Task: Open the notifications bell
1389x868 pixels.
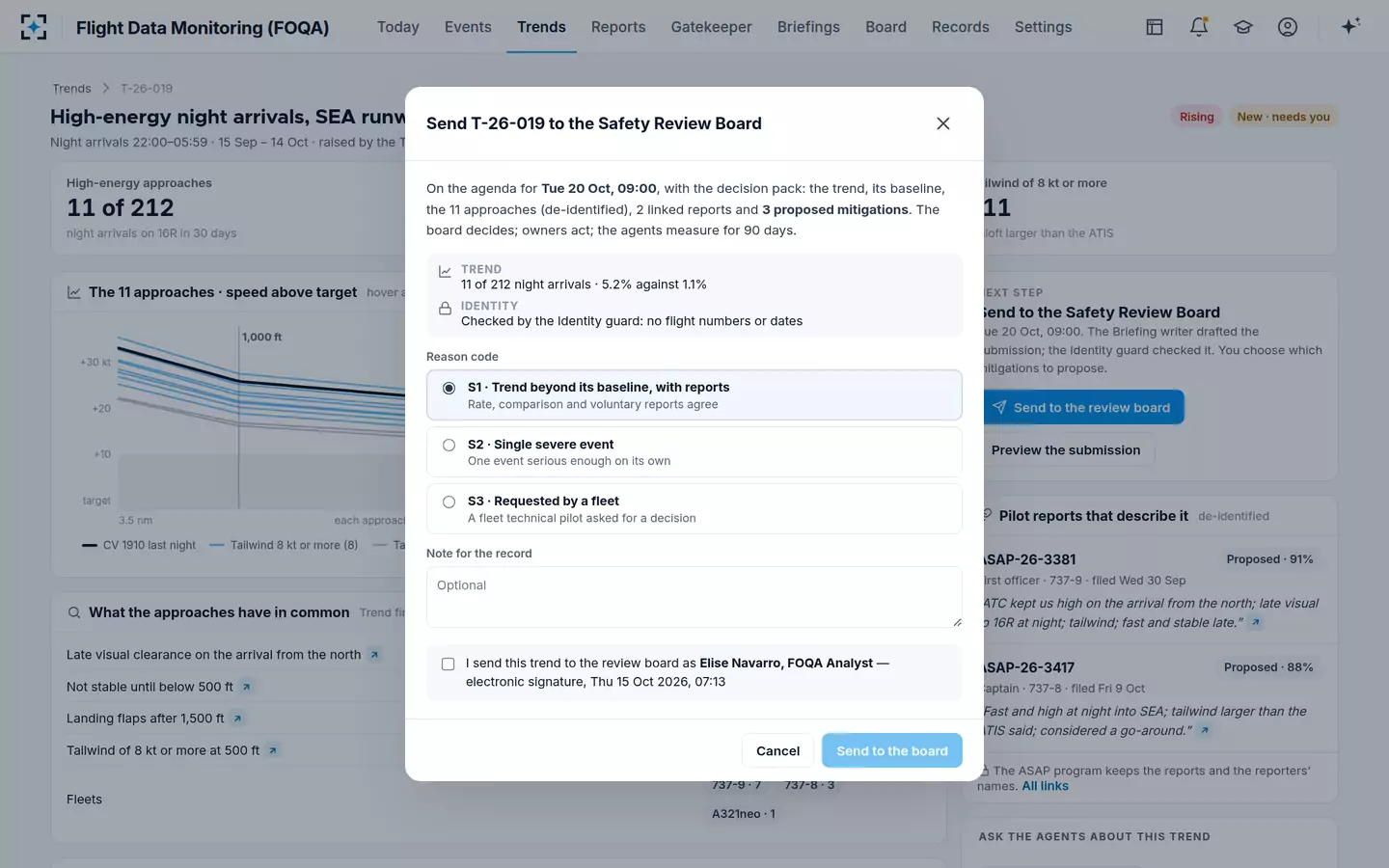Action: [x=1199, y=27]
